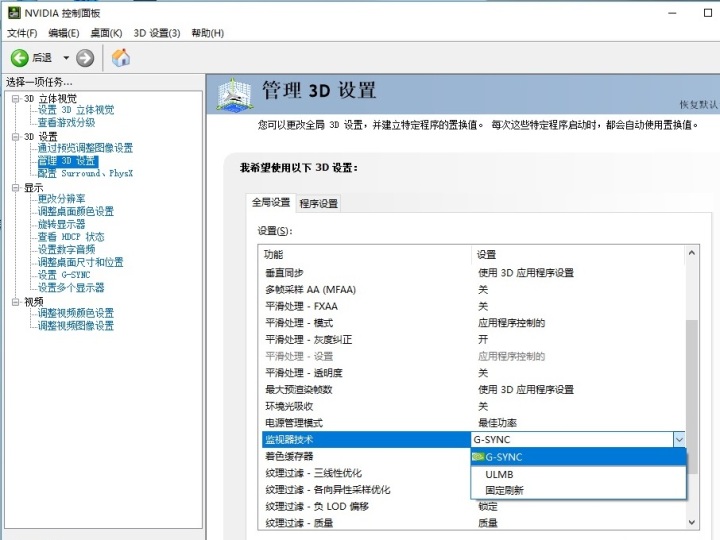Open 旋转显示器 task
The image size is (720, 540).
(x=62, y=224)
